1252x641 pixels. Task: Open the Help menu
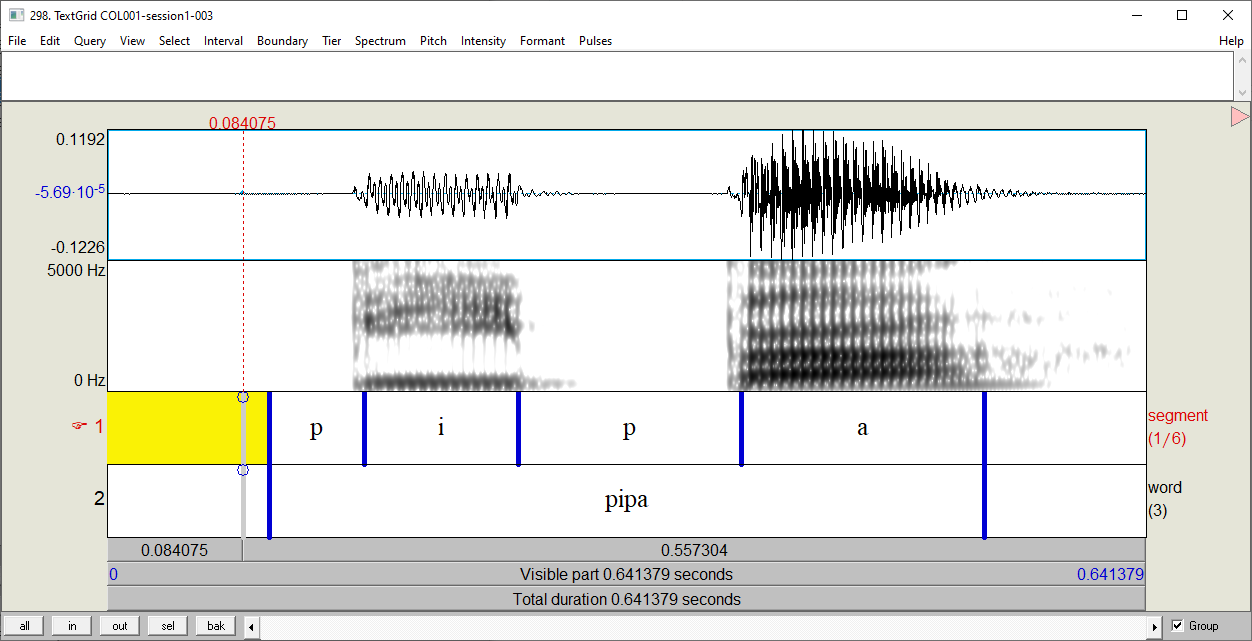point(1231,41)
